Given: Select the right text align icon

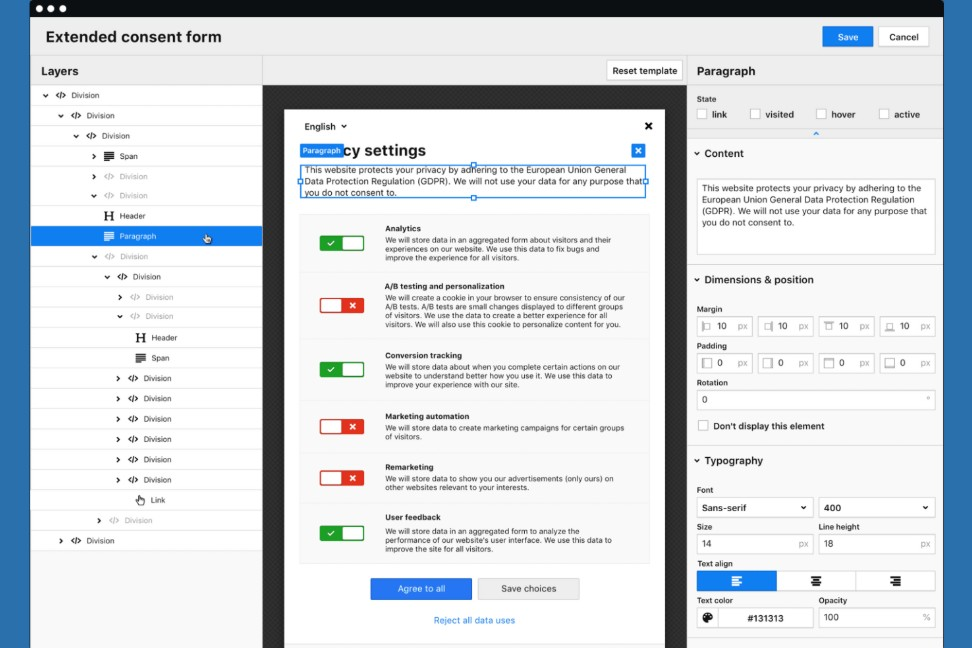Looking at the screenshot, I should pos(896,580).
